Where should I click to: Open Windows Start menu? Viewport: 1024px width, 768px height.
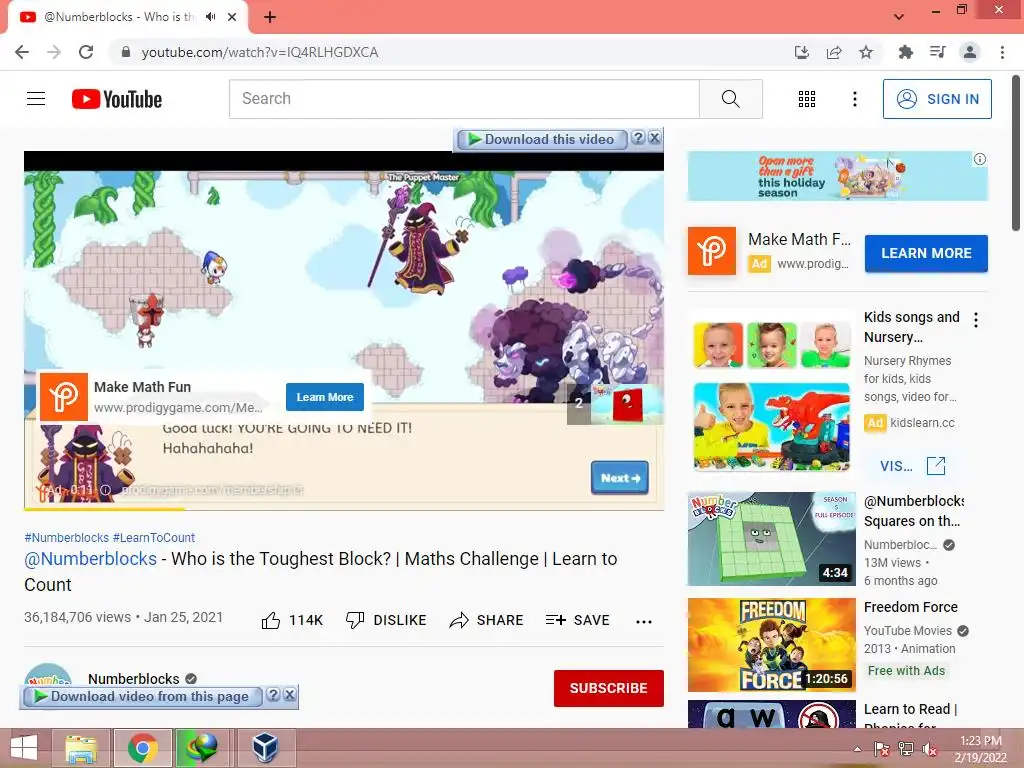coord(24,748)
